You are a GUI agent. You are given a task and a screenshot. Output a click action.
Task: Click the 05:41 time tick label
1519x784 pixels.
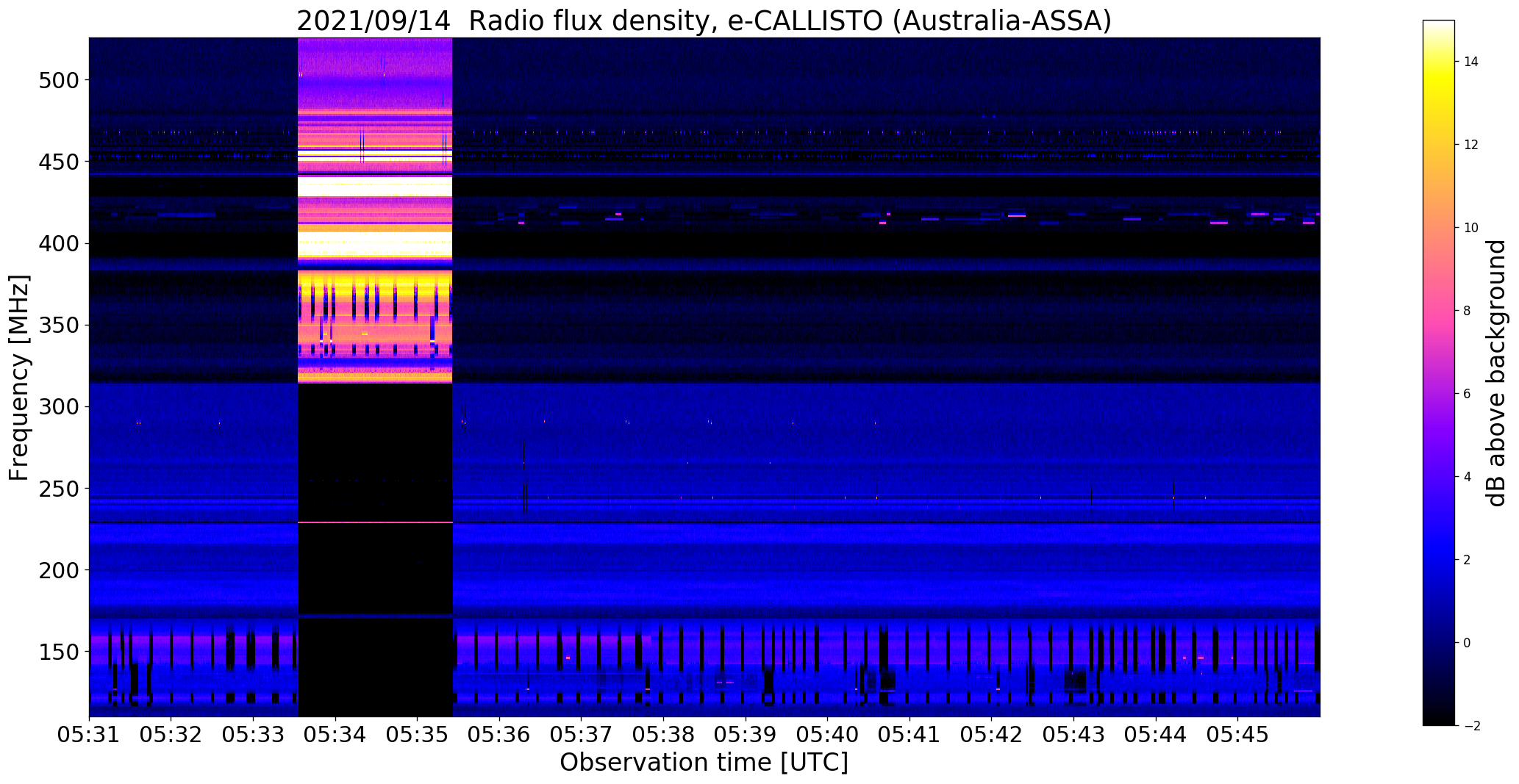click(x=909, y=734)
